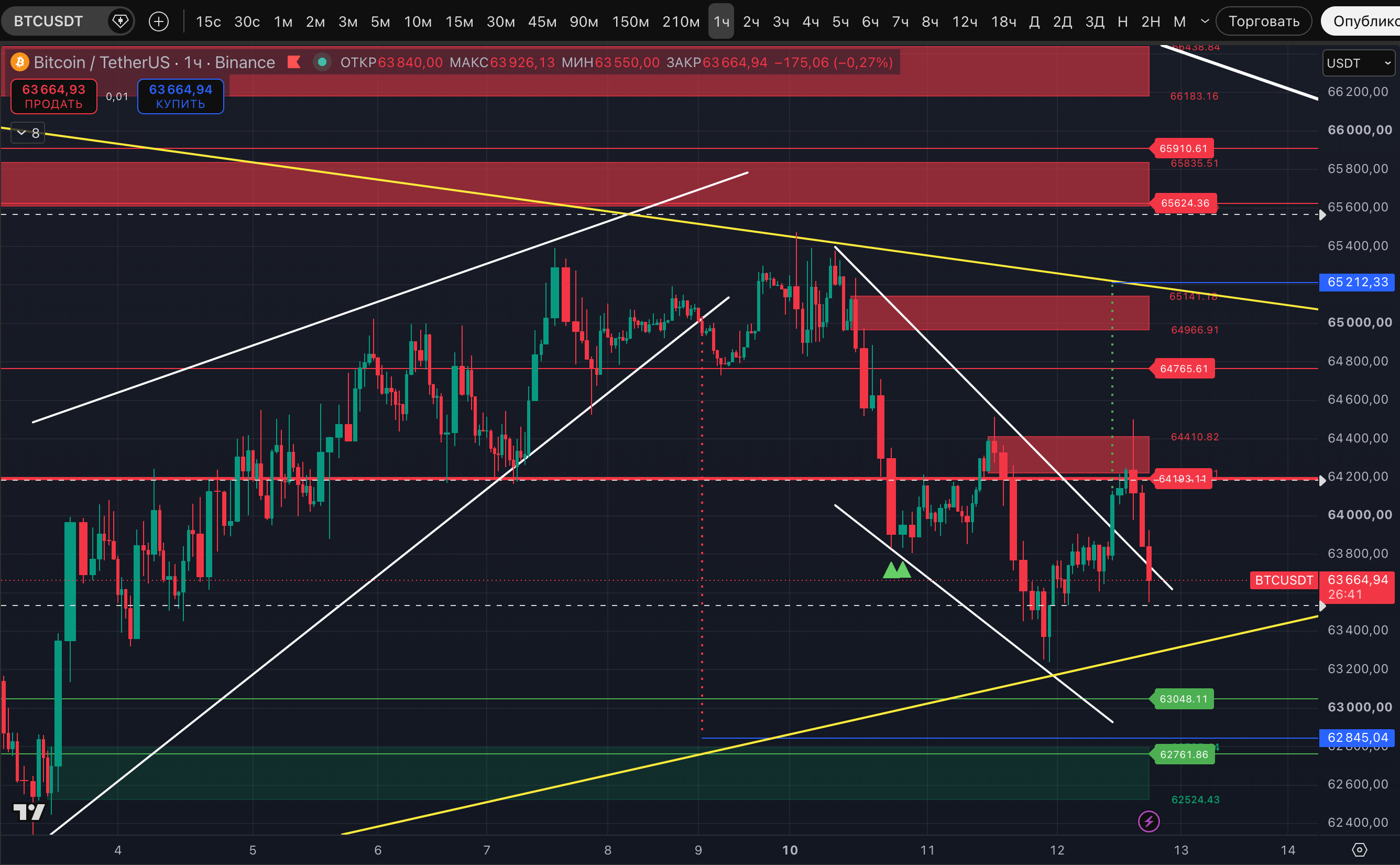1400x865 pixels.
Task: Click the red ПРОДАТЬ sell button
Action: (x=54, y=96)
